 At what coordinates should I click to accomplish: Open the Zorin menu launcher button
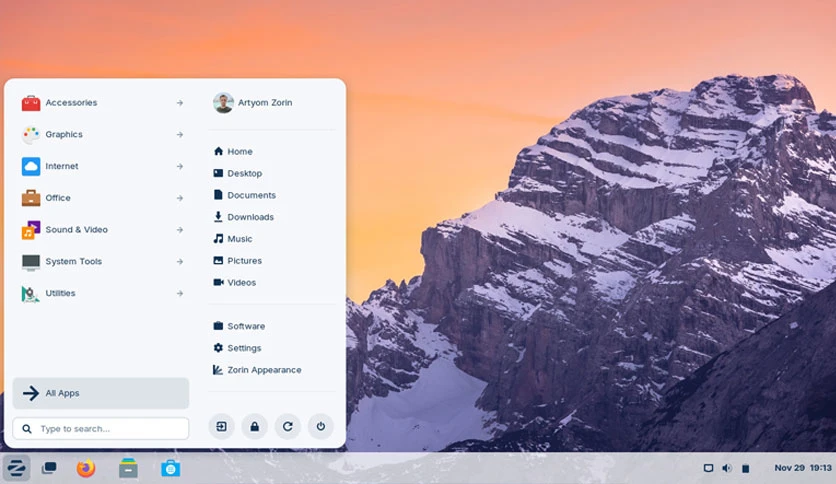[x=16, y=469]
